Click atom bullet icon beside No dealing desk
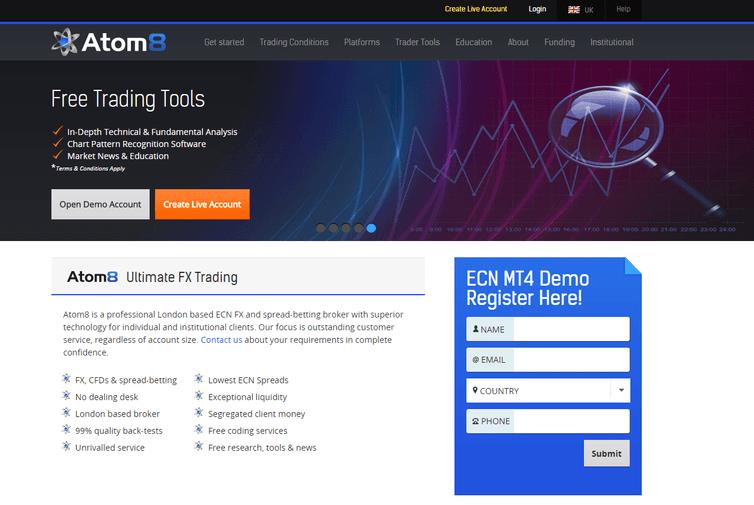The image size is (754, 505). point(66,396)
